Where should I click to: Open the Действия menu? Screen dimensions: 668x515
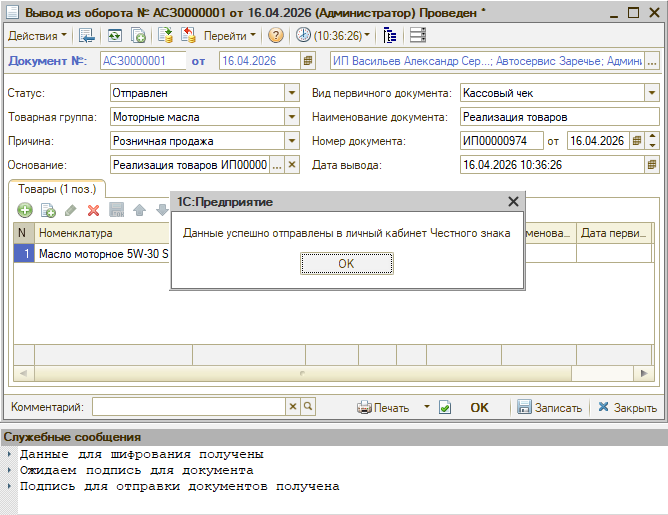click(37, 35)
